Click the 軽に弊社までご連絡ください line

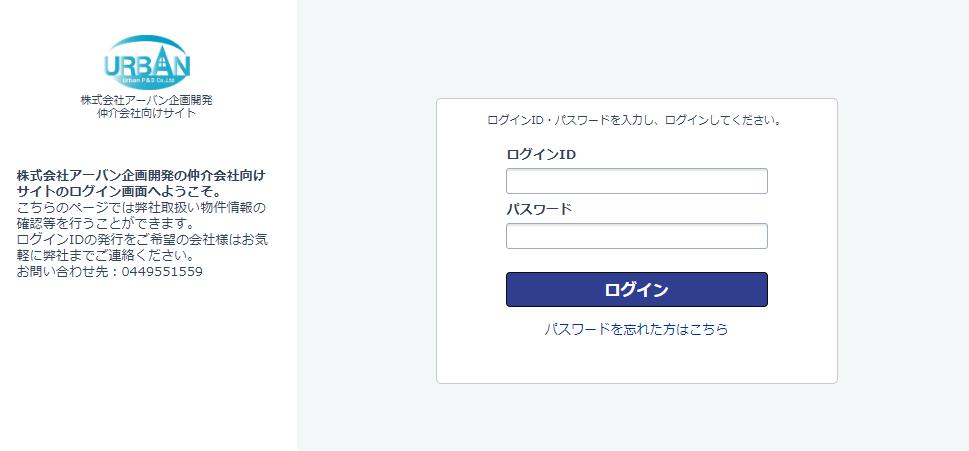pos(106,255)
